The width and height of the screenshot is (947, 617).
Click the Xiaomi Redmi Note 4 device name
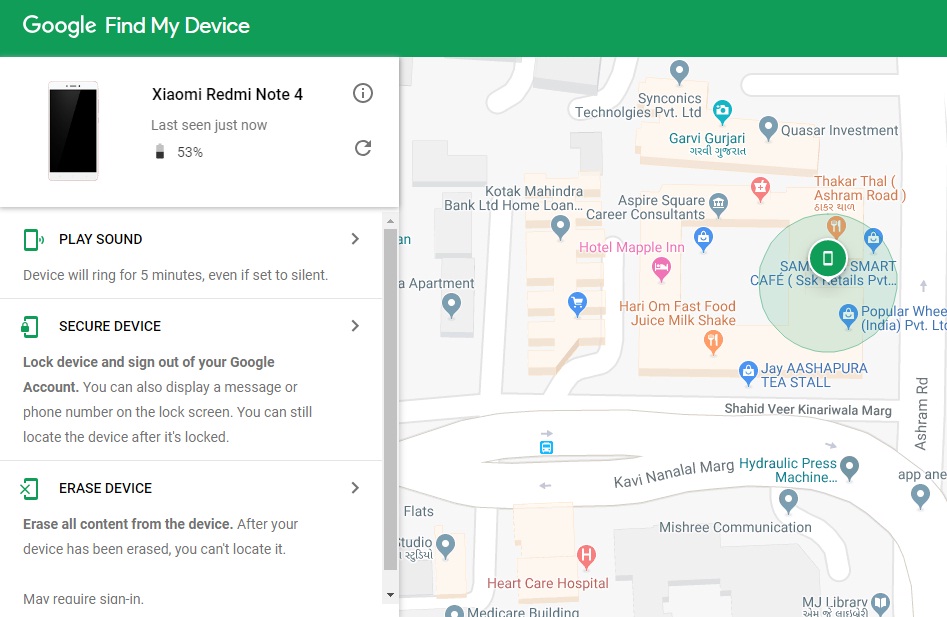click(227, 95)
